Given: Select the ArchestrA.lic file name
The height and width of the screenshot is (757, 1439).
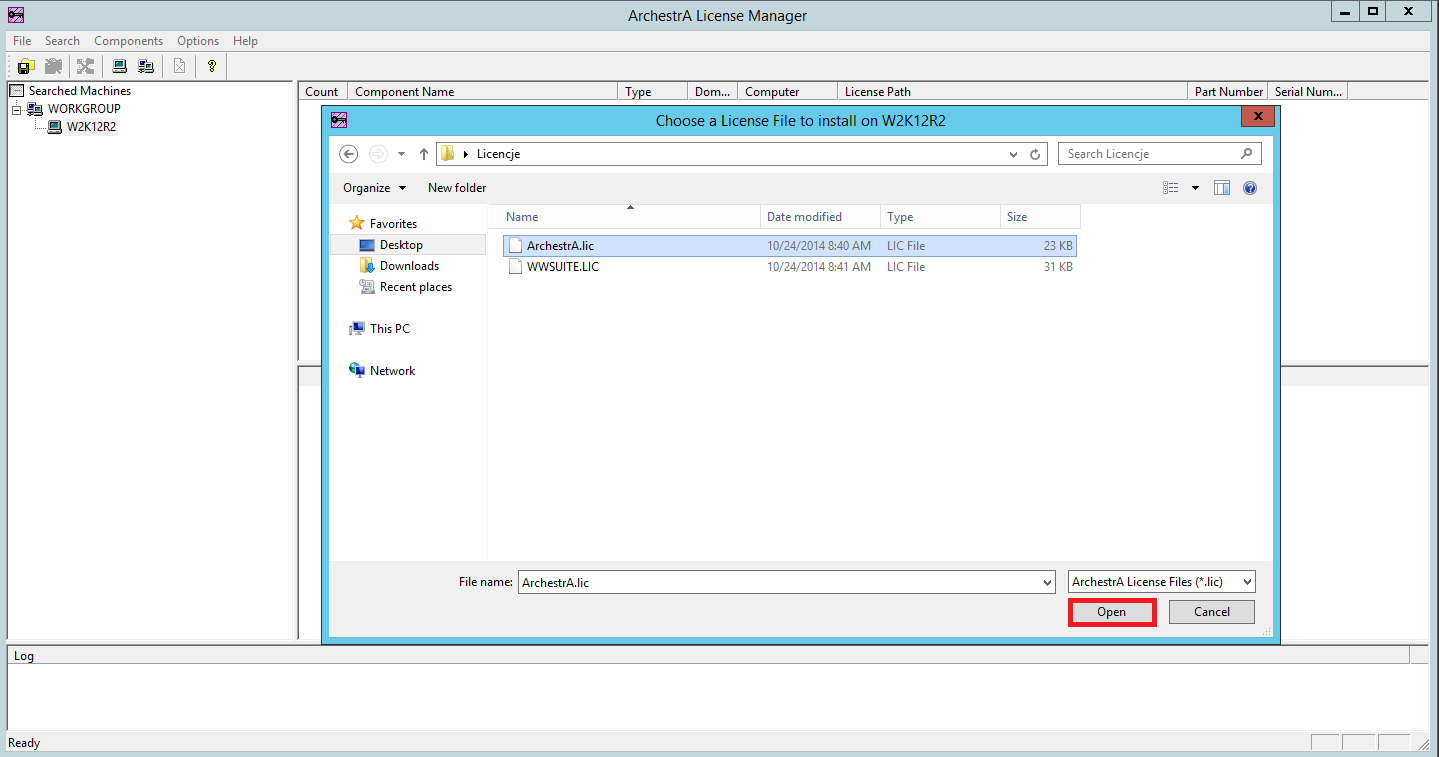Looking at the screenshot, I should (x=560, y=245).
